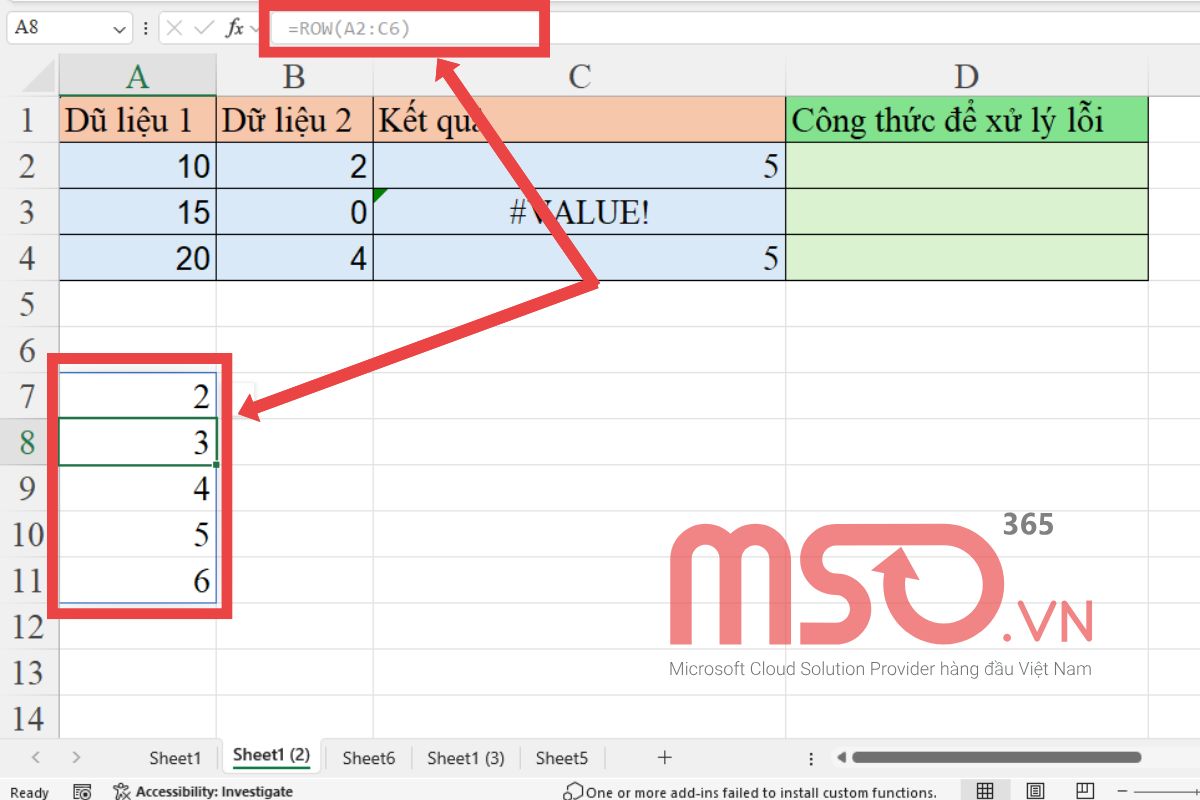
Task: Click the Cancel (X) formula bar icon
Action: 174,28
